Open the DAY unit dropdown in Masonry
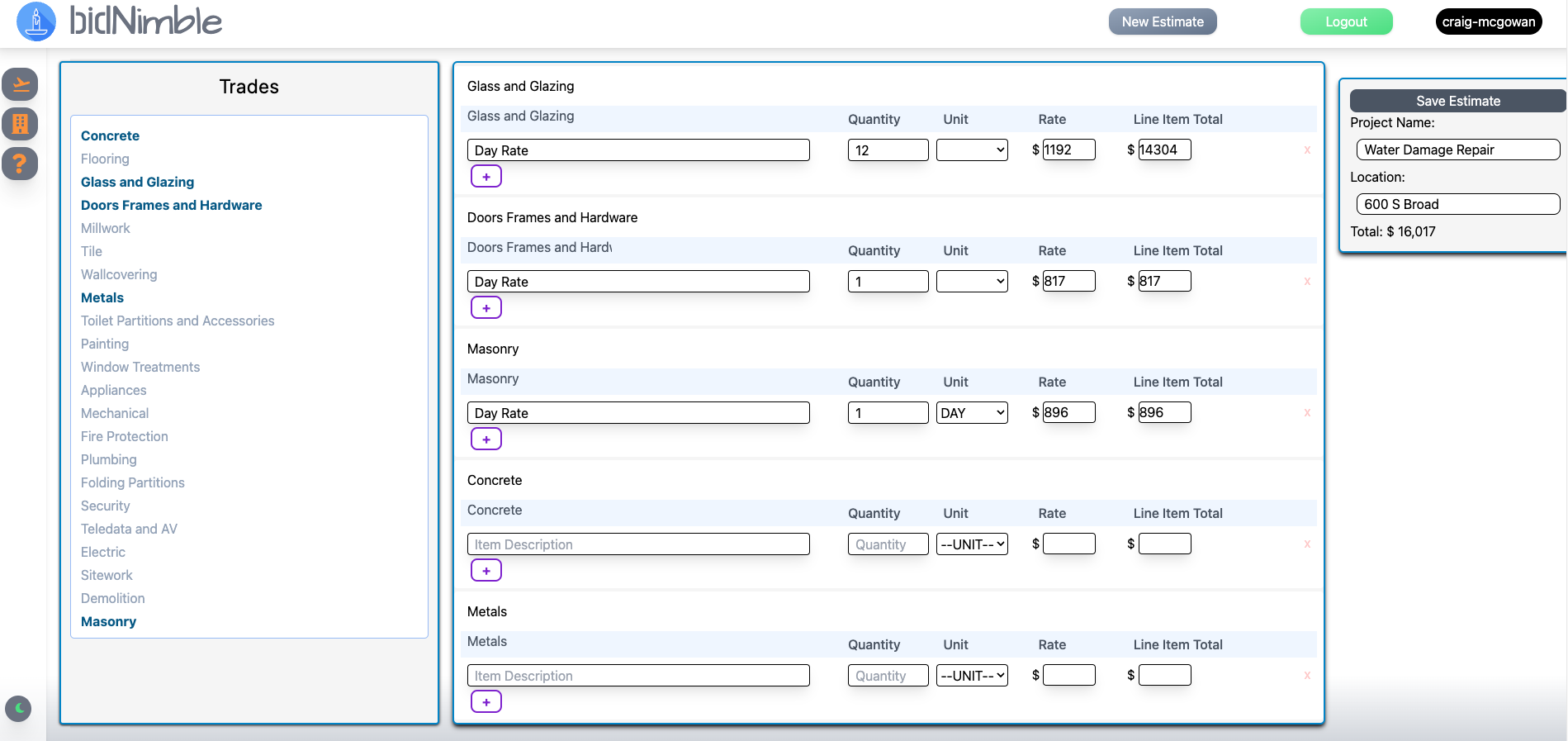The image size is (1568, 741). [972, 413]
